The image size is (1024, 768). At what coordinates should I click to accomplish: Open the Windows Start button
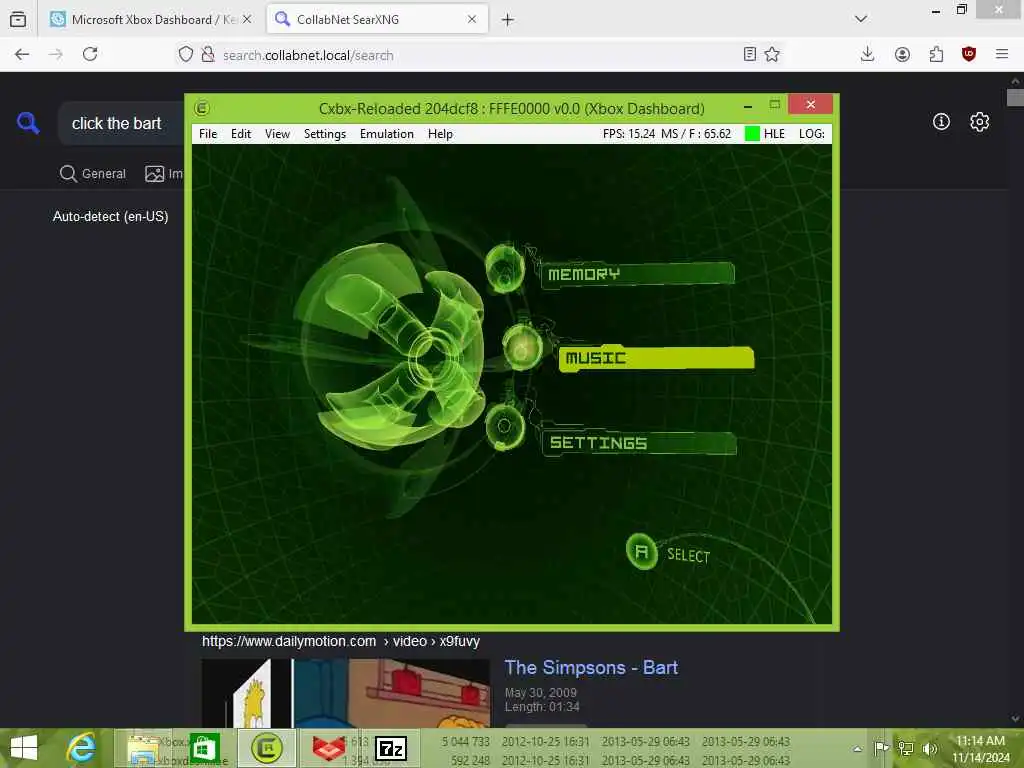pyautogui.click(x=24, y=748)
